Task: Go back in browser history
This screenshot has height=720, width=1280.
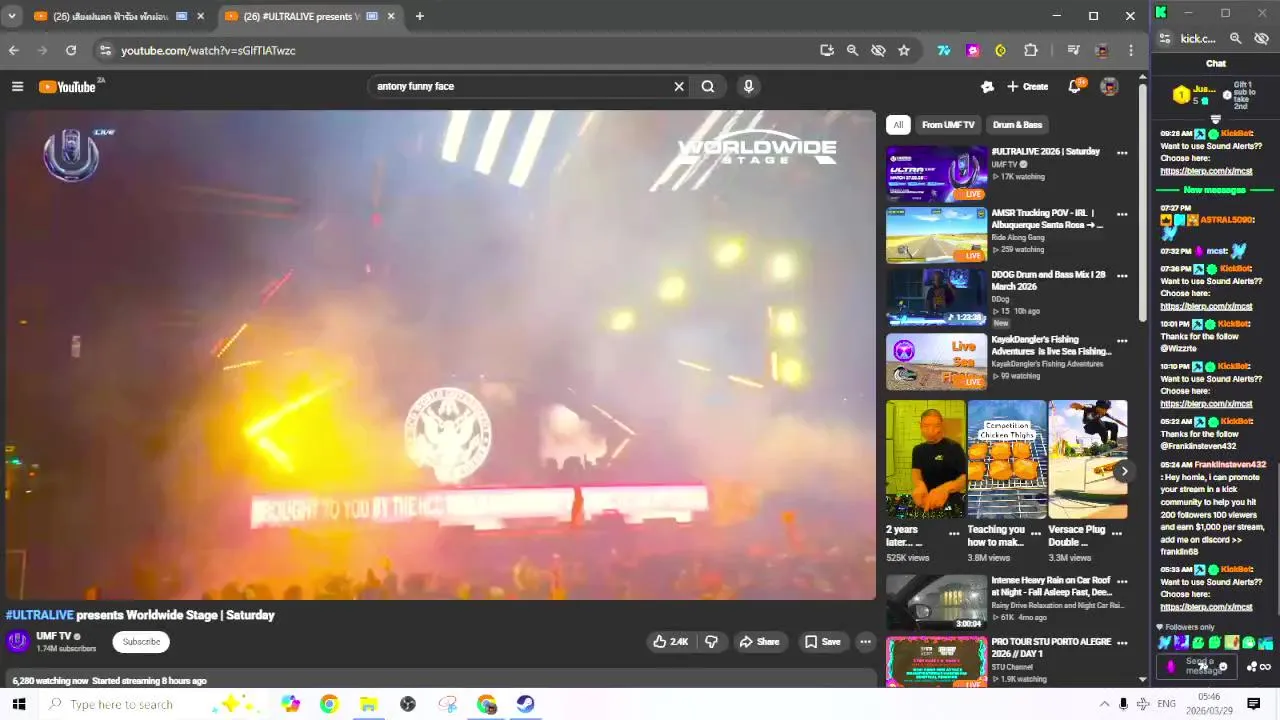Action: tap(13, 50)
